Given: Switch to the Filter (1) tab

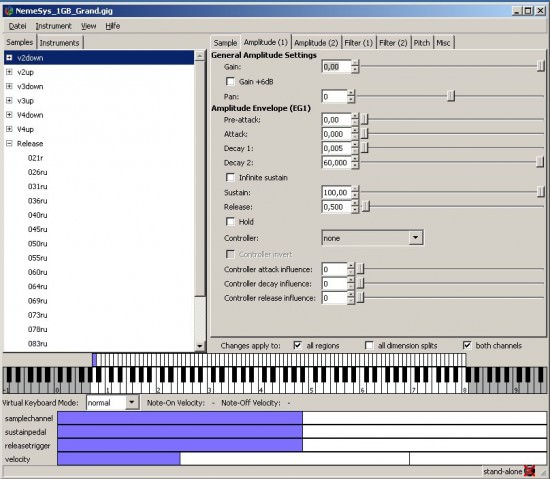Looking at the screenshot, I should 358,43.
